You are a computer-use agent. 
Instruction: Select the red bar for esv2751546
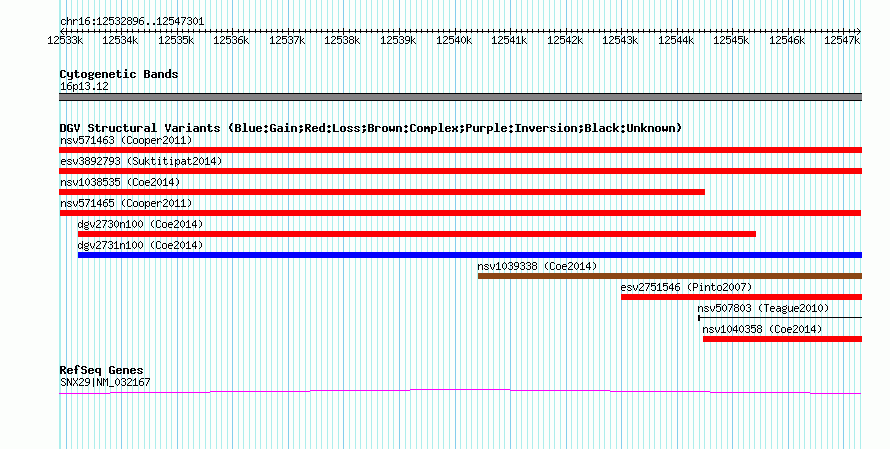coord(741,297)
